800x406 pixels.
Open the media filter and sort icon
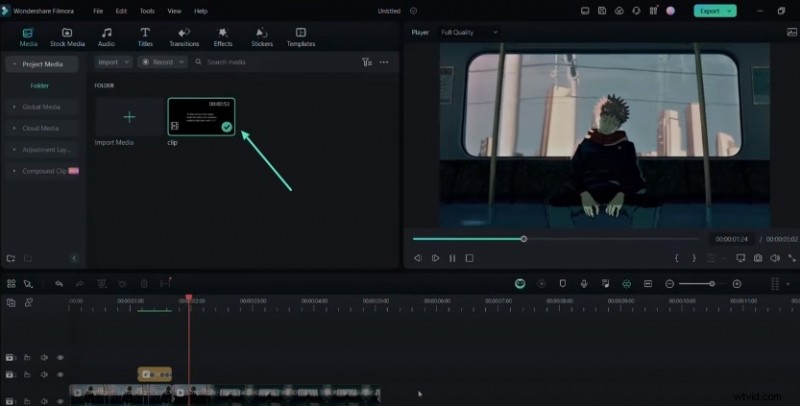[367, 62]
